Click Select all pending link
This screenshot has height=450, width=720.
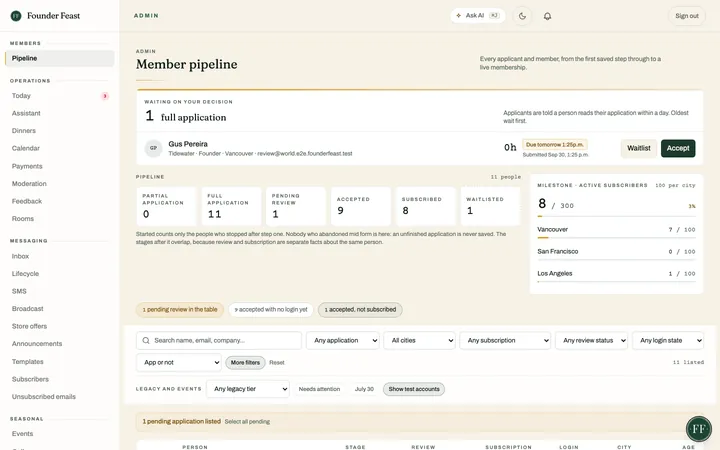pyautogui.click(x=247, y=422)
